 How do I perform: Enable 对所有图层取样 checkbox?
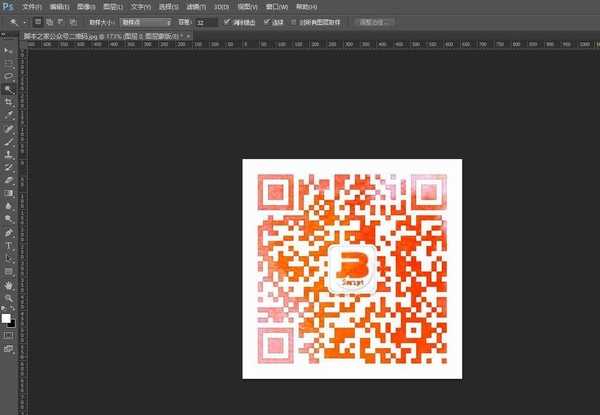coord(296,21)
